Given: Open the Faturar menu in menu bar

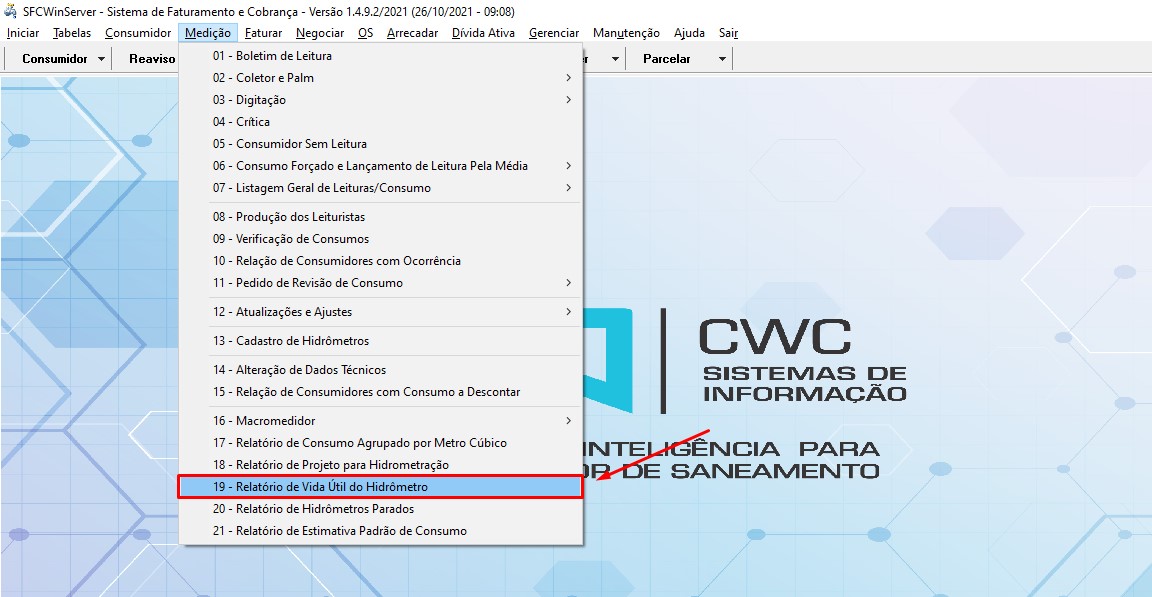Looking at the screenshot, I should [x=263, y=33].
